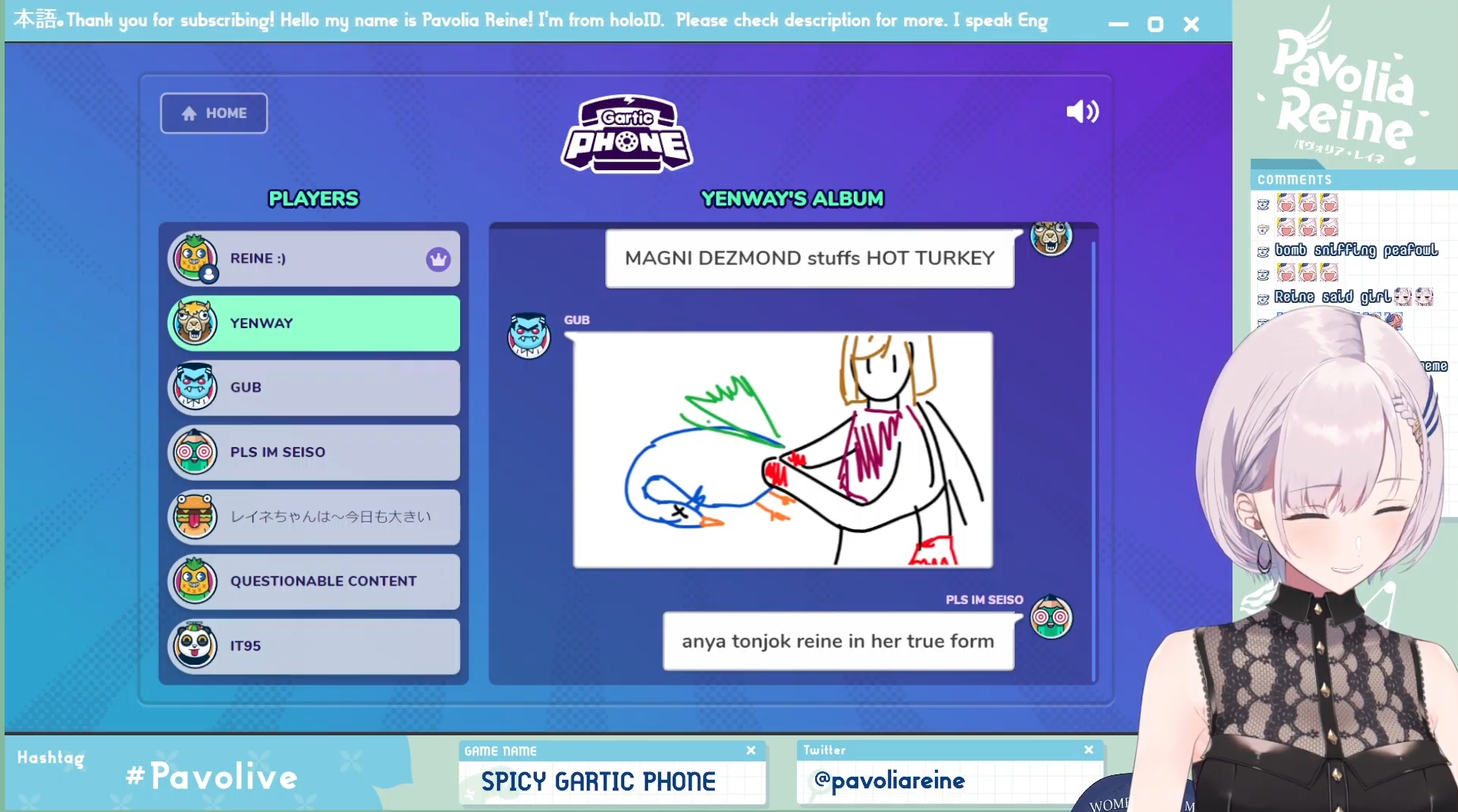
Task: Click the Pavolia Reine logo
Action: click(1346, 88)
